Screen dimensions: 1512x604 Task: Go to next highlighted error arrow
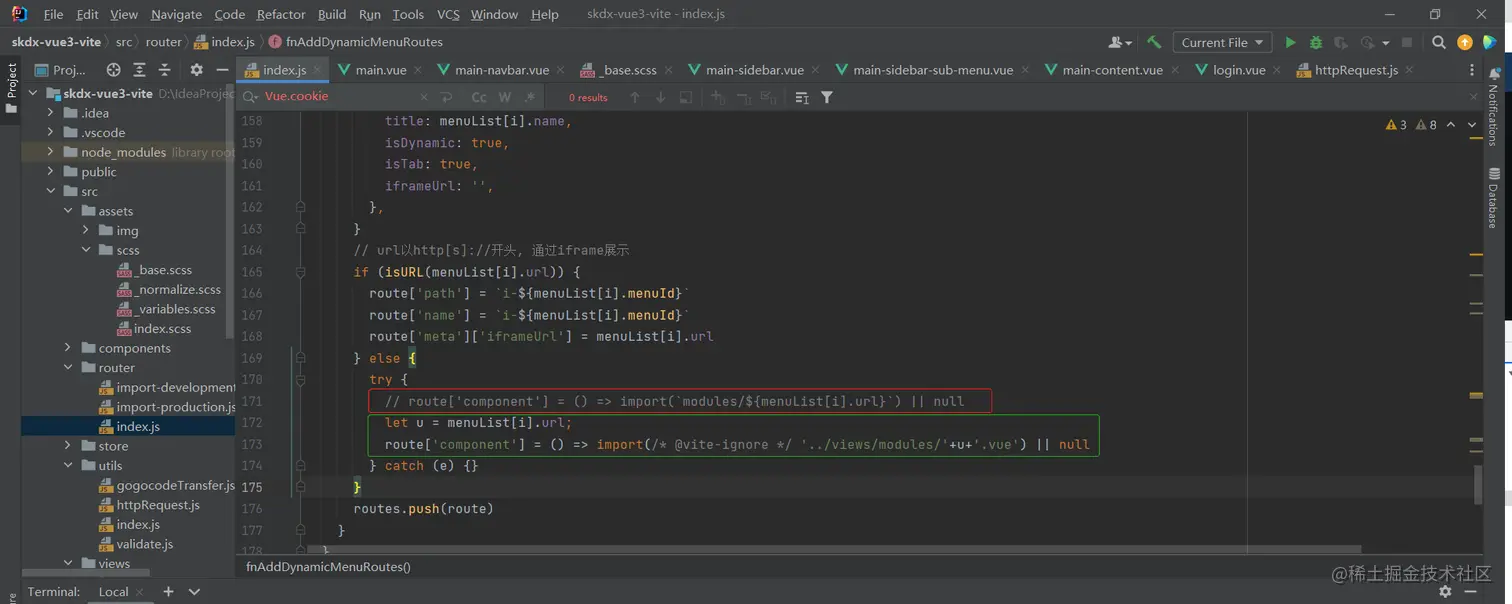(x=1472, y=125)
